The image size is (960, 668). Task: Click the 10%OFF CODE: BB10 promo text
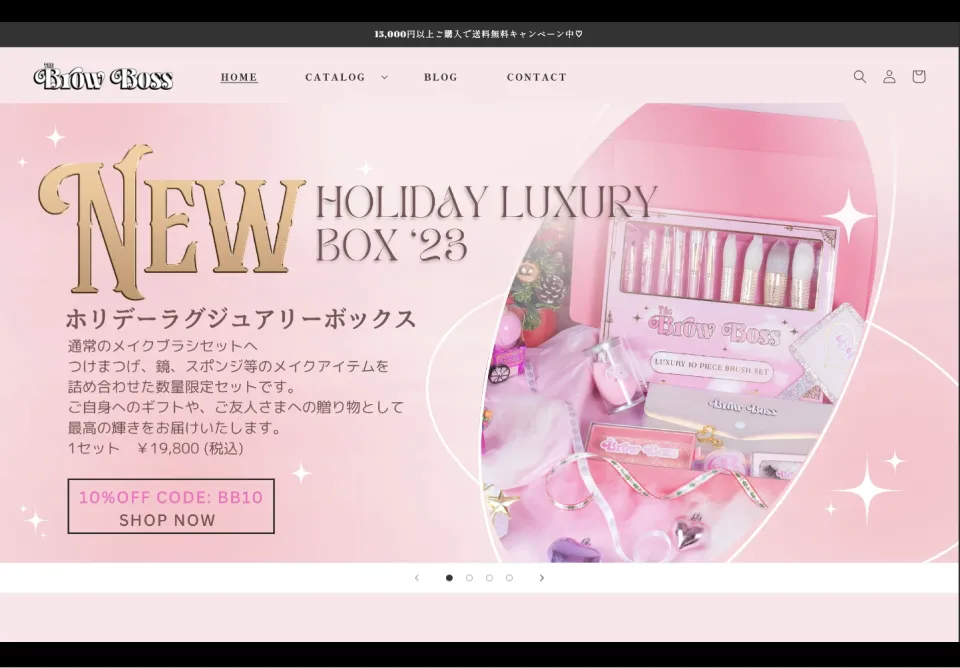[170, 496]
